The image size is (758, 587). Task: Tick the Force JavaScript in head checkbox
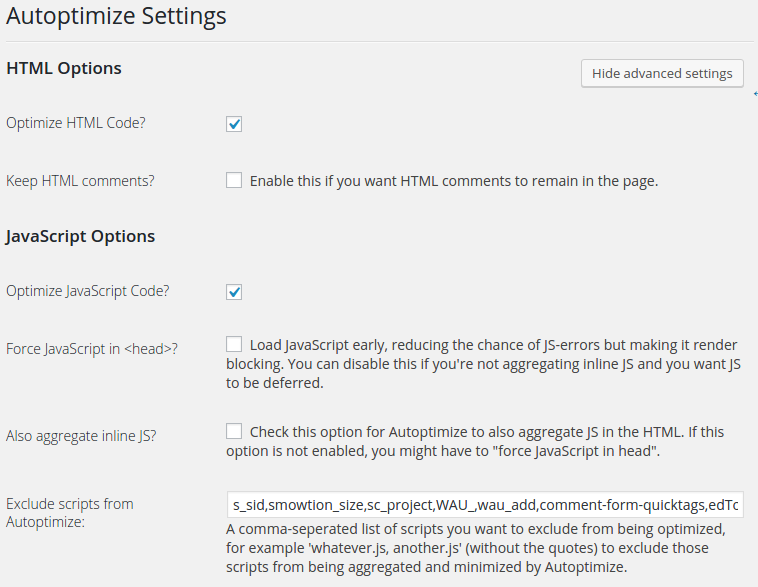coord(234,344)
